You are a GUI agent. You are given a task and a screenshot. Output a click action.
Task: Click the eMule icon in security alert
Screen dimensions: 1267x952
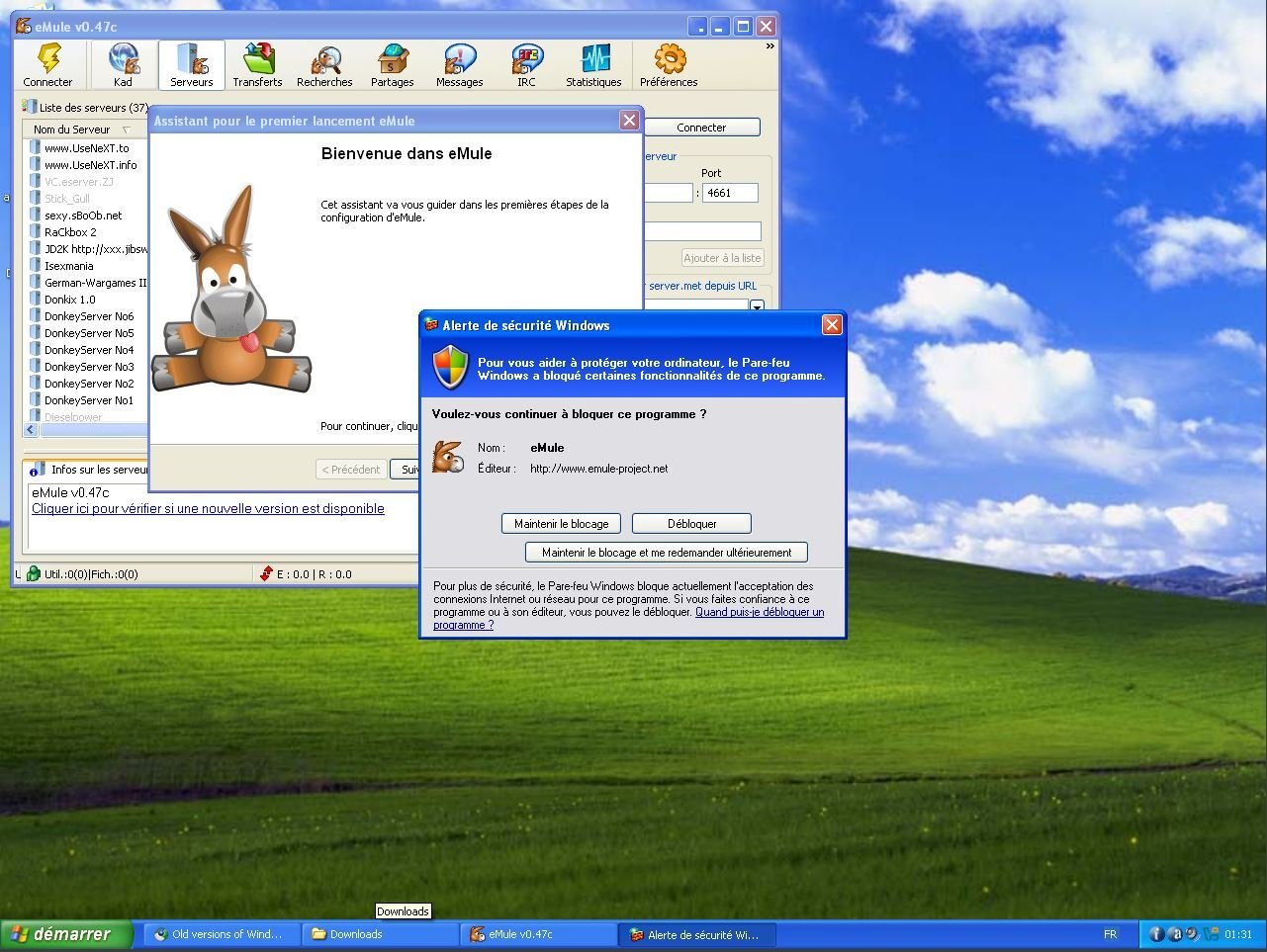point(448,457)
